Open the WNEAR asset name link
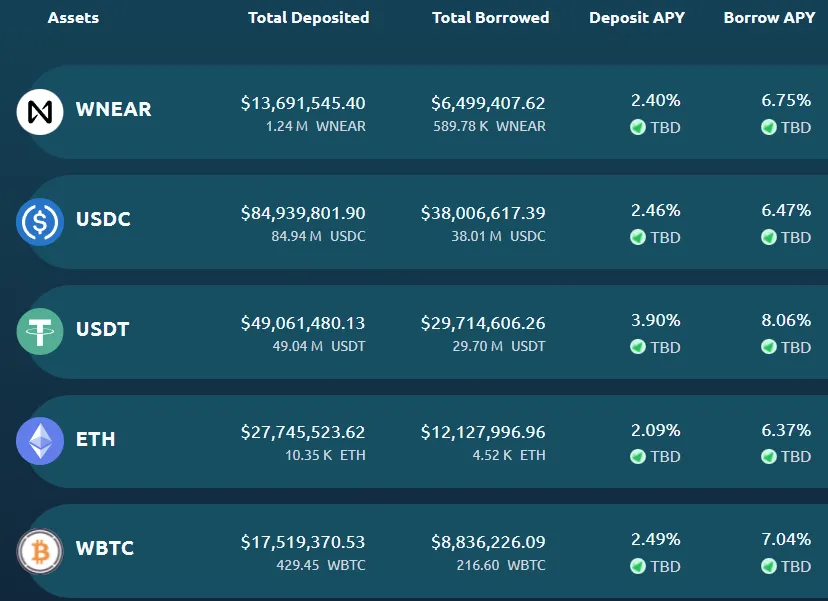Screen dimensions: 828x601 tap(114, 109)
